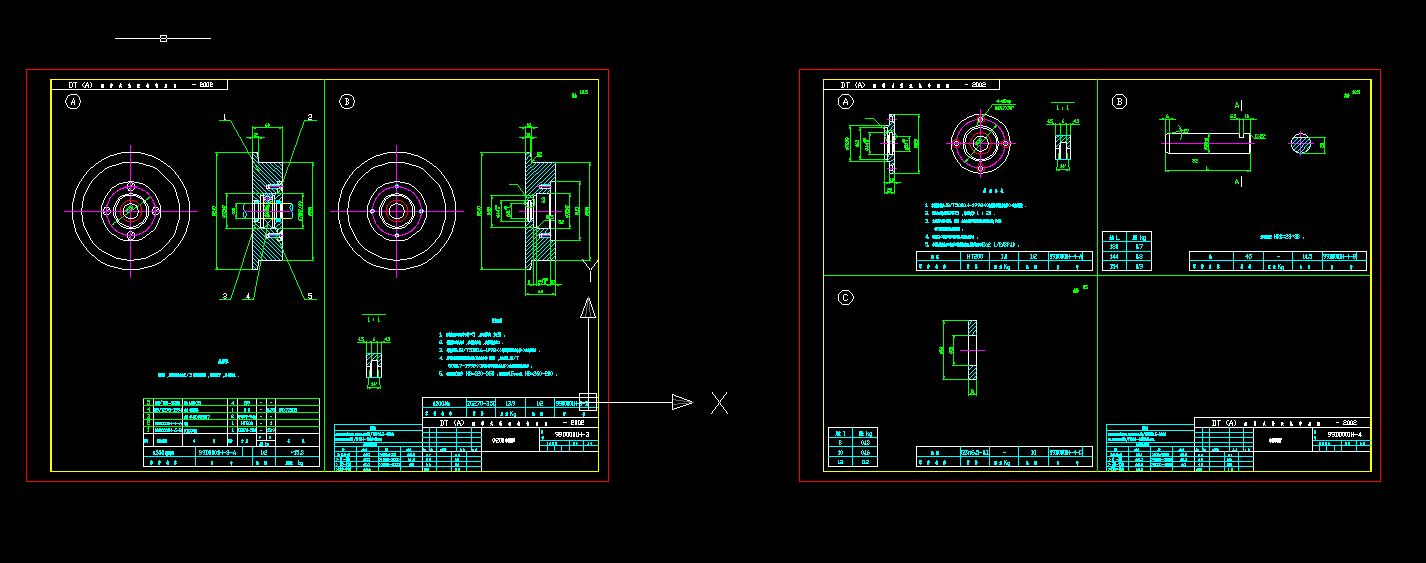Select the shaft length table in right sheet view B
The width and height of the screenshot is (1426, 563).
1126,251
